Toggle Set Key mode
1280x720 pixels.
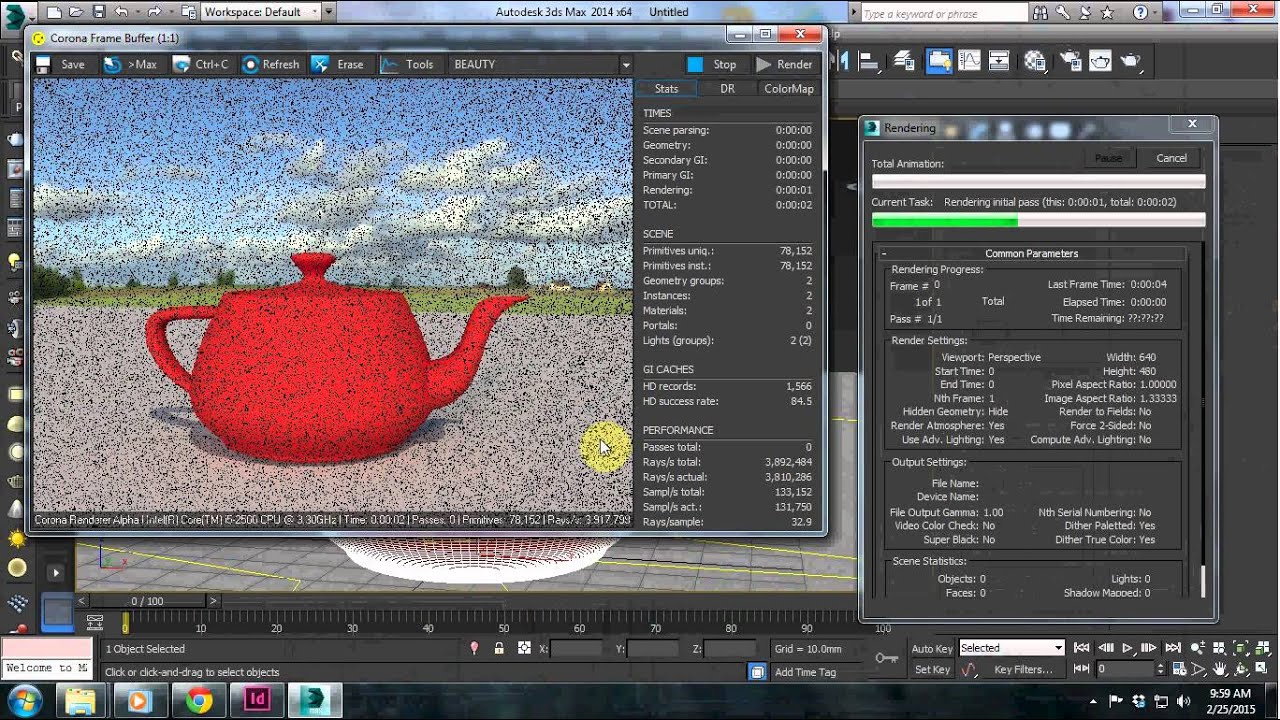pos(932,669)
